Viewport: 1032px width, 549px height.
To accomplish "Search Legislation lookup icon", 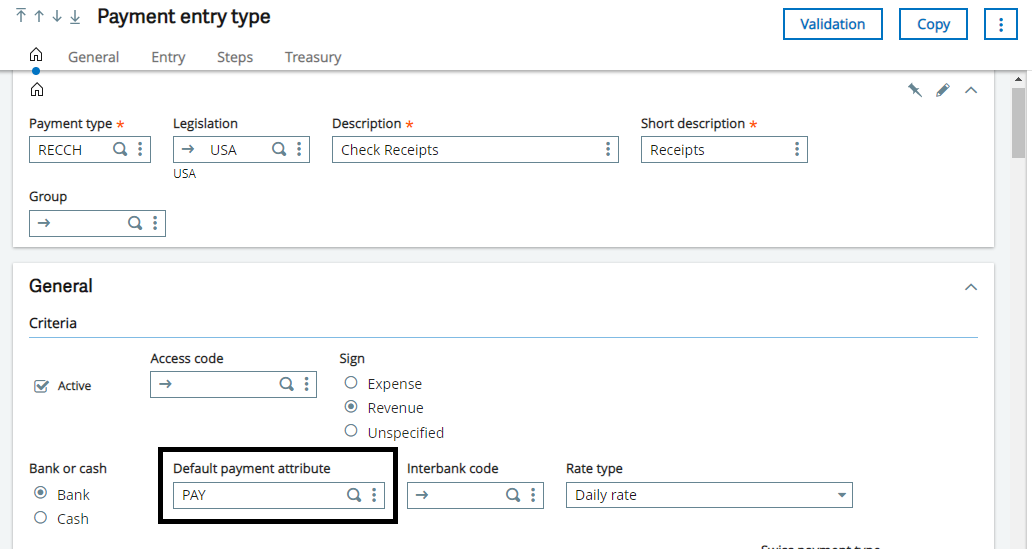I will coord(279,149).
